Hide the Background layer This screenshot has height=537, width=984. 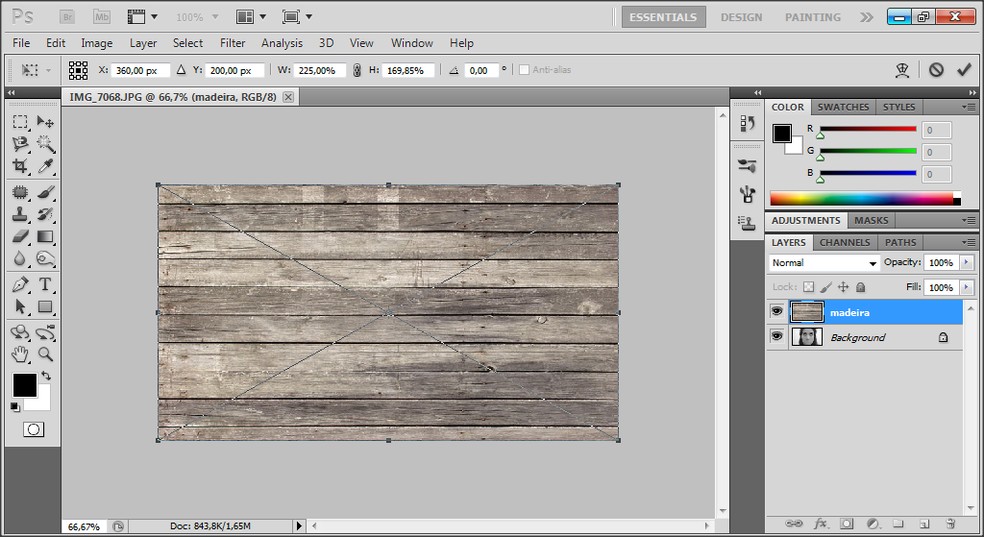click(x=777, y=338)
